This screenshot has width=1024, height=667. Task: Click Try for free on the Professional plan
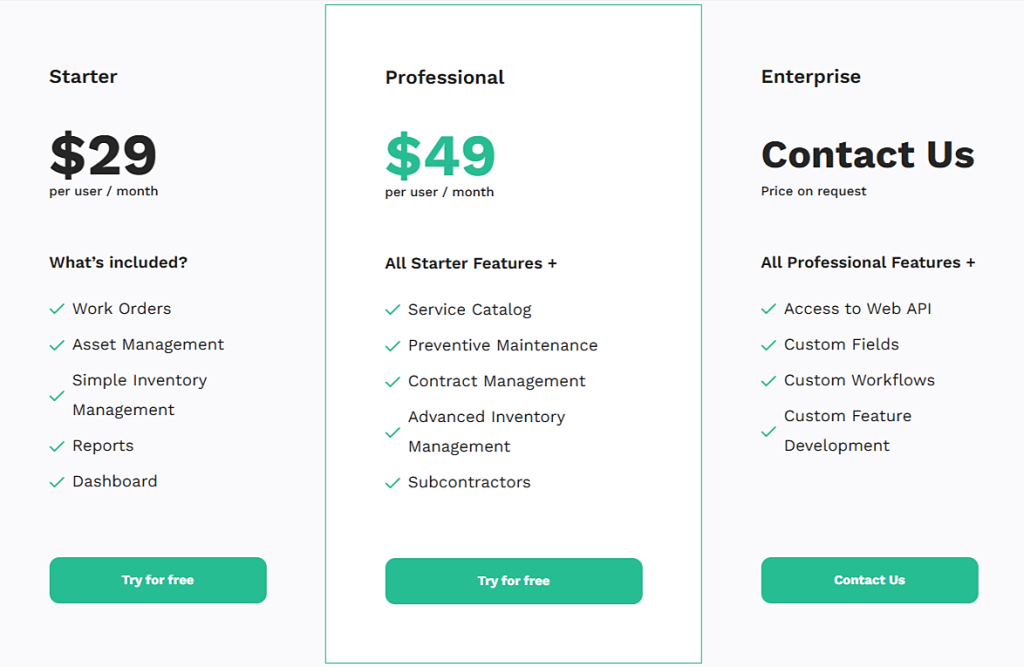tap(513, 580)
